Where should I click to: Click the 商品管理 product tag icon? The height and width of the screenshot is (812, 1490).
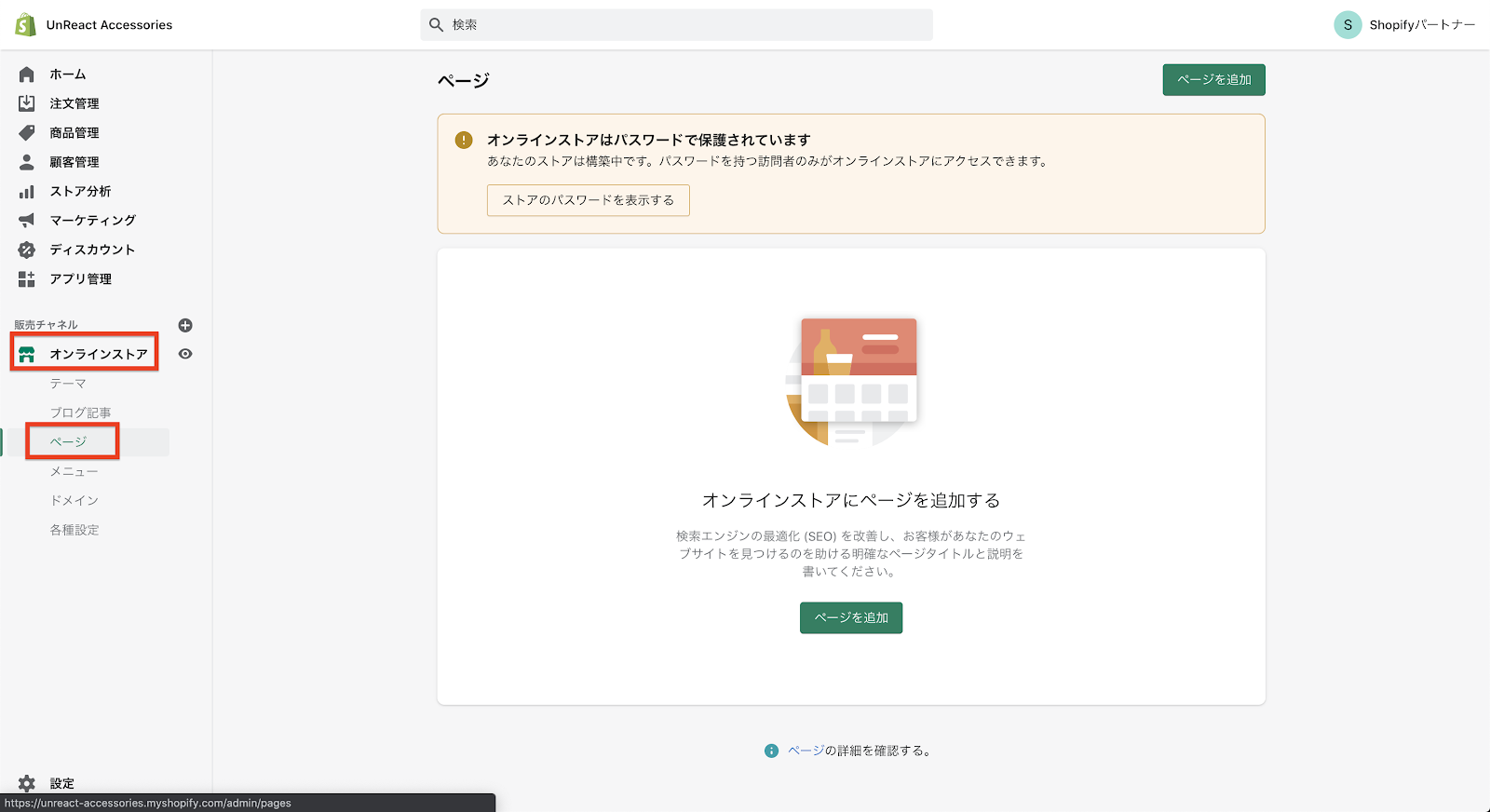point(27,133)
